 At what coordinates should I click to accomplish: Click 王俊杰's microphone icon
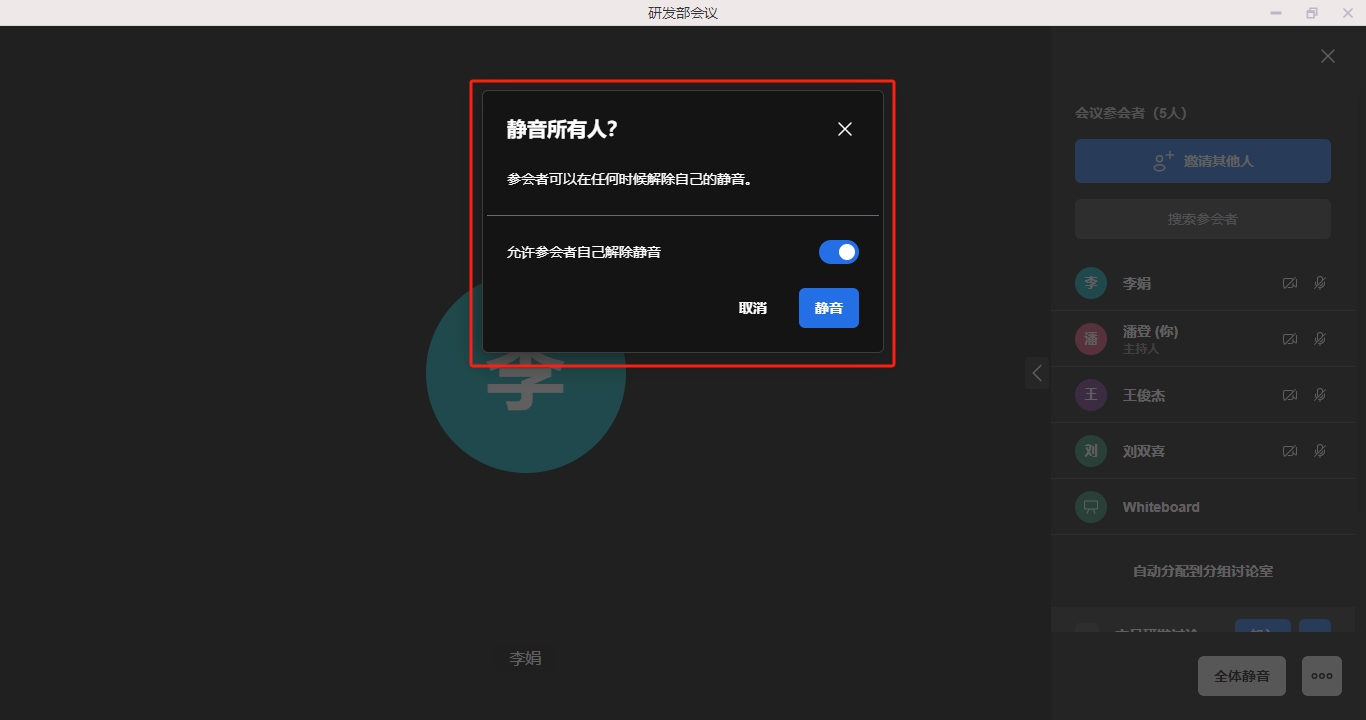tap(1320, 395)
